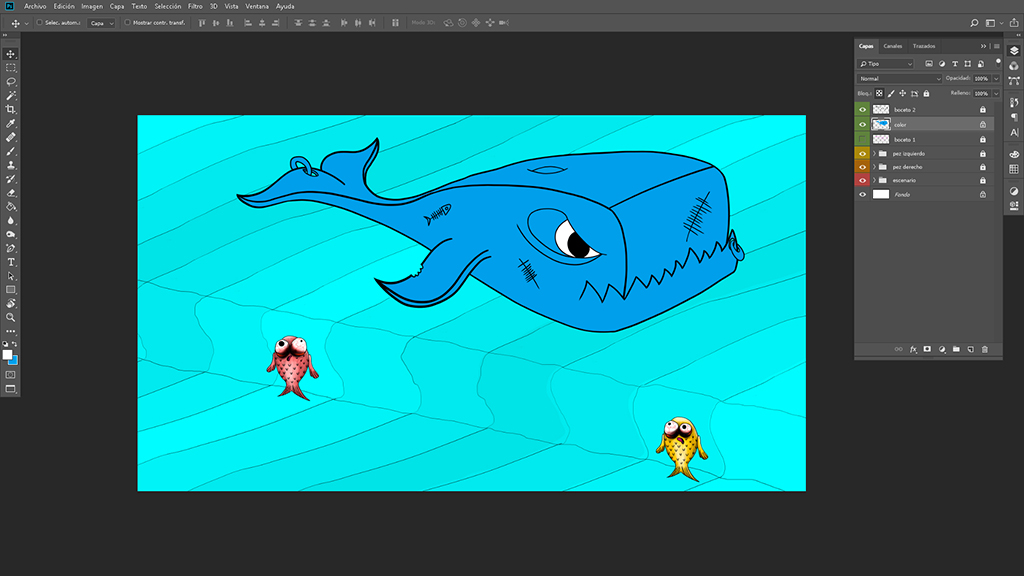
Task: Open the Normal blend mode dropdown
Action: click(899, 78)
